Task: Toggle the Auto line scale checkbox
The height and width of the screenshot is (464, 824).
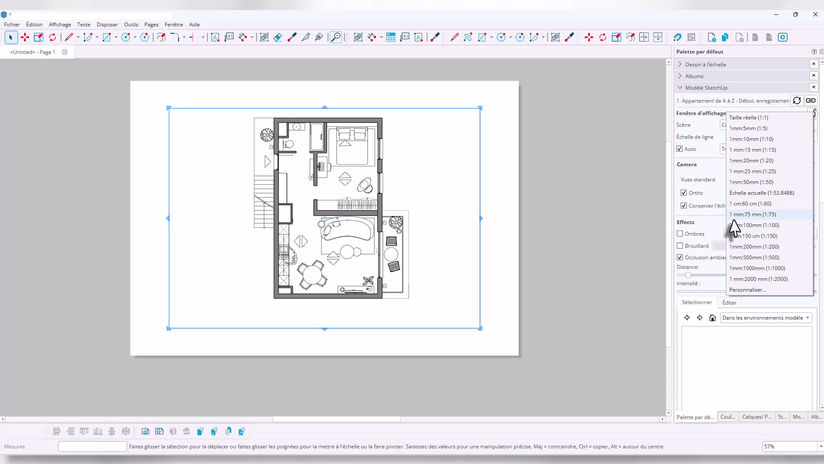Action: 679,149
